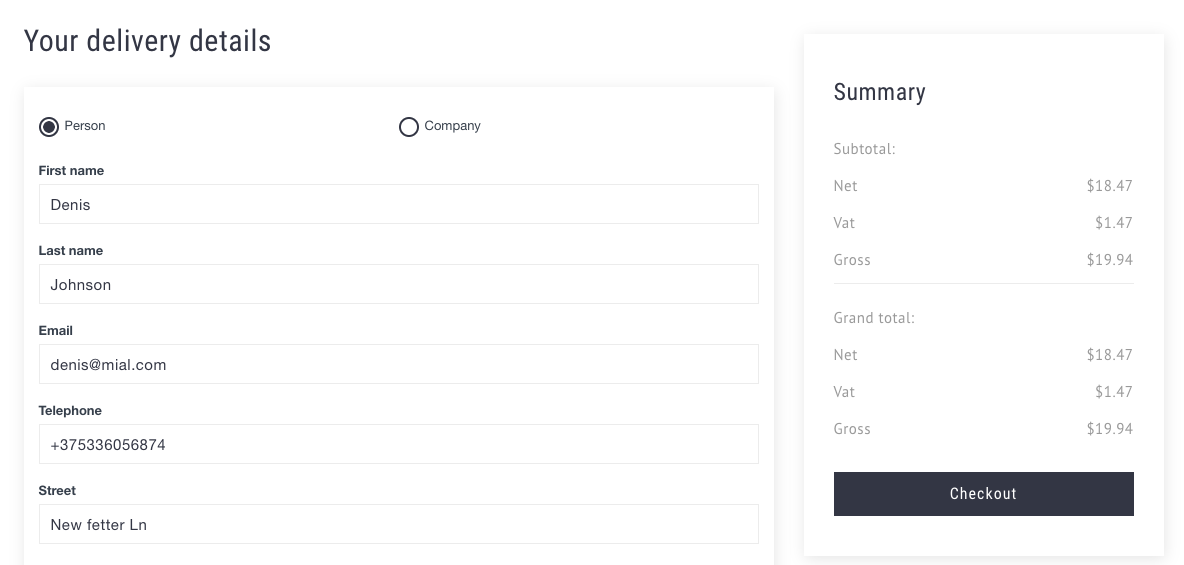Click the First name field containing Denis
This screenshot has width=1184, height=565.
[399, 204]
